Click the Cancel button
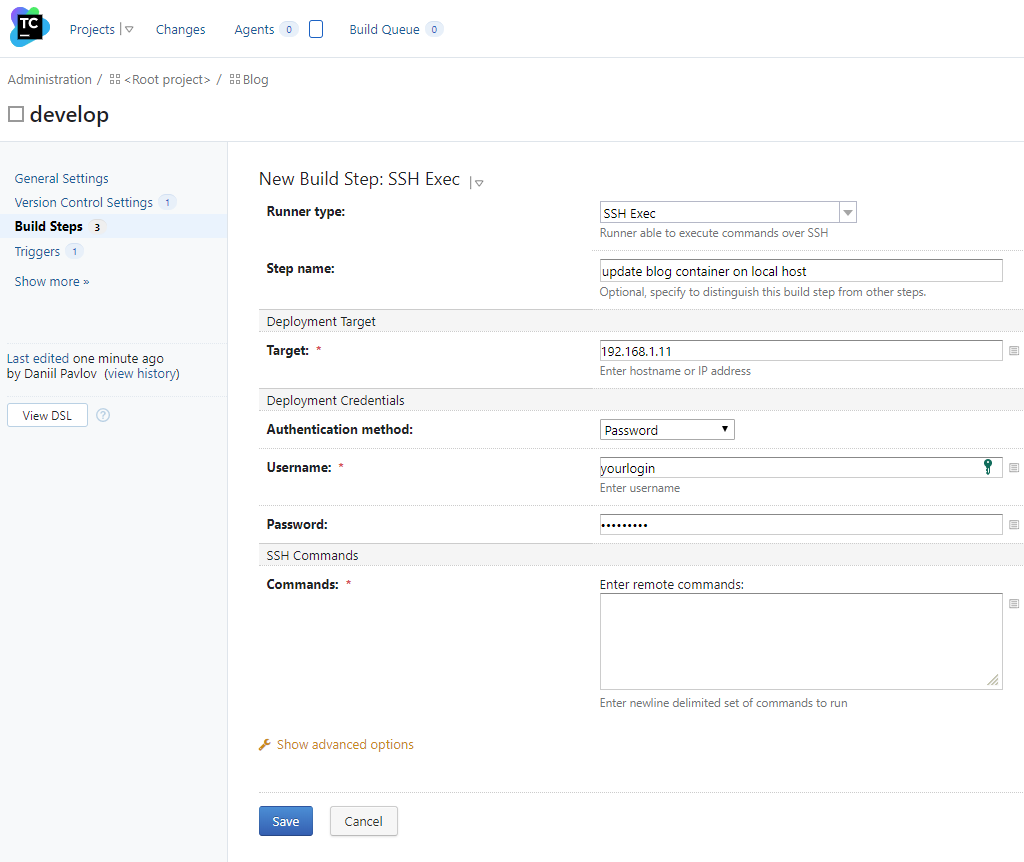The width and height of the screenshot is (1024, 862). coord(363,821)
